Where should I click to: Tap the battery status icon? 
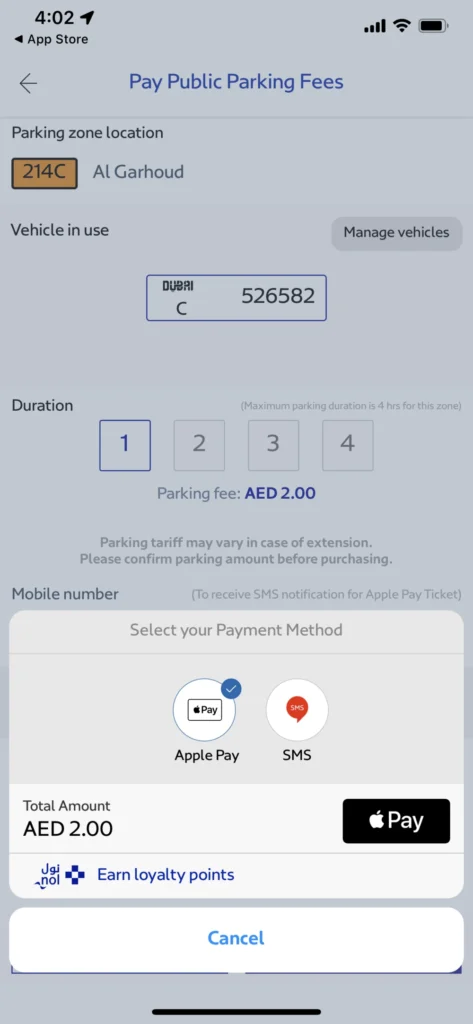[x=432, y=26]
